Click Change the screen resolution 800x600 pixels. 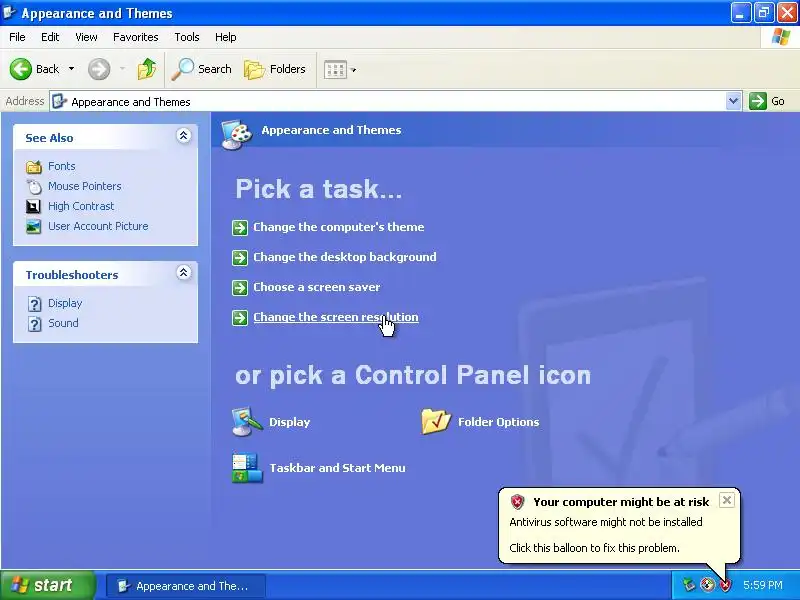[336, 317]
